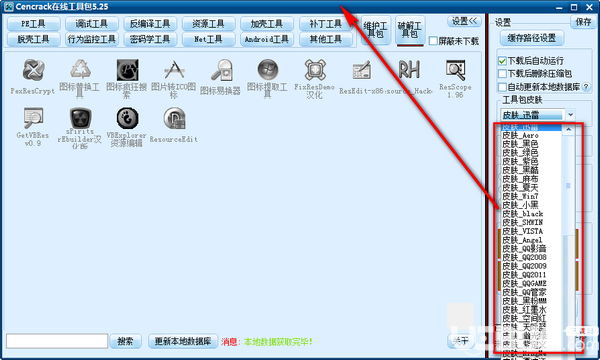This screenshot has width=600, height=360.
Task: Launch the 图标提取工具 icon
Action: [268, 70]
